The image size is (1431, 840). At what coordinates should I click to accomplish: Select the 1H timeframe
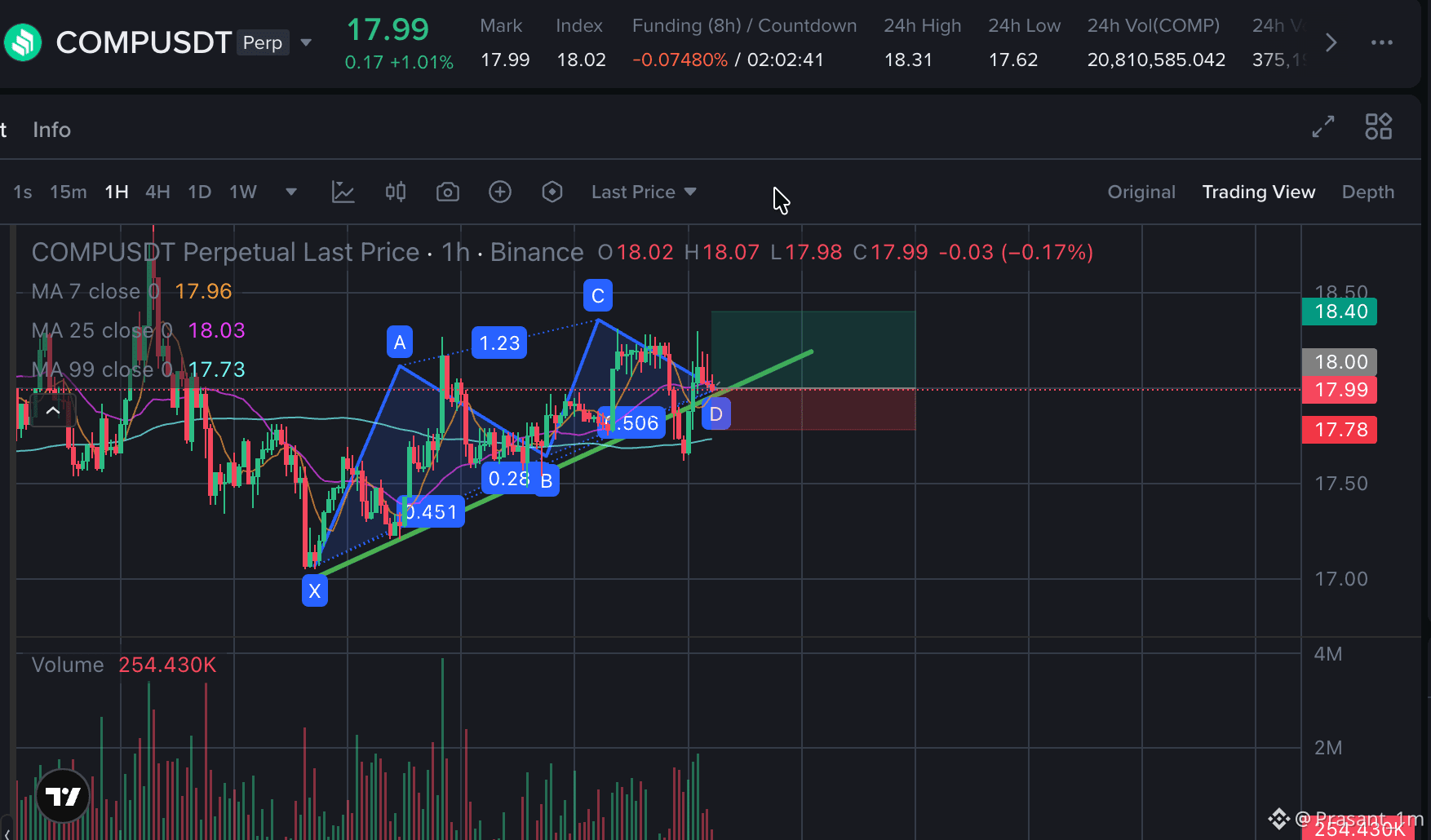(x=117, y=192)
